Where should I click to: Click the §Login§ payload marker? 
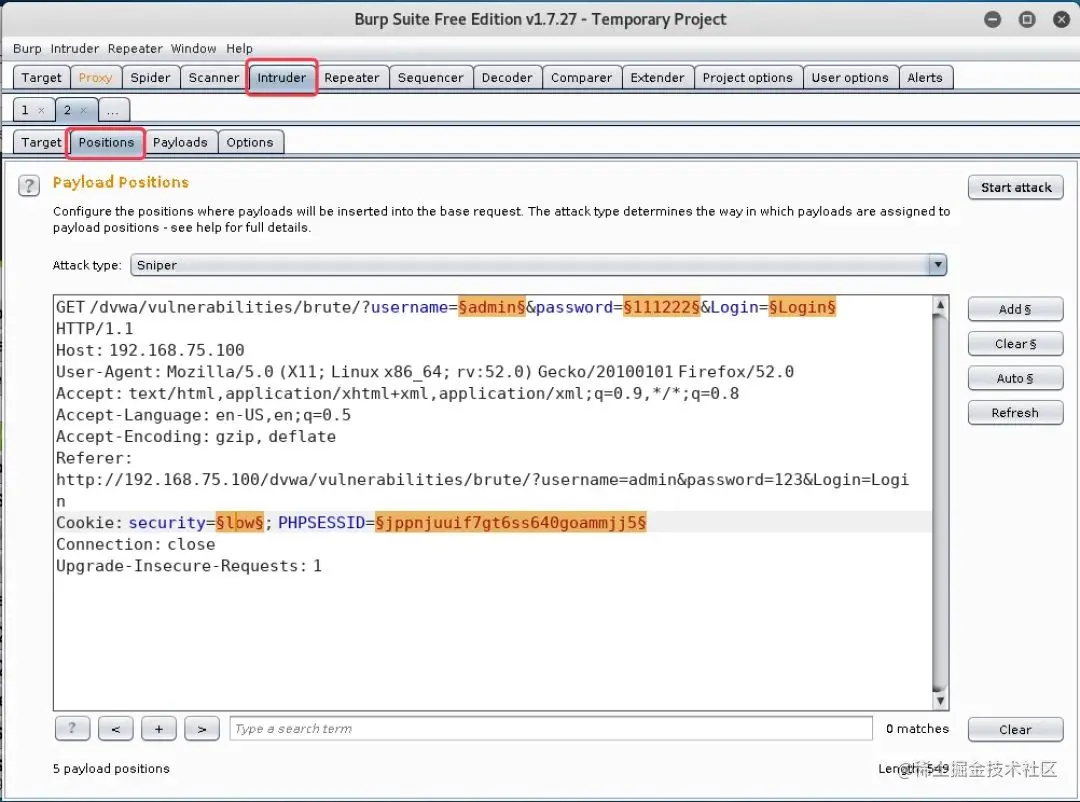pos(802,307)
